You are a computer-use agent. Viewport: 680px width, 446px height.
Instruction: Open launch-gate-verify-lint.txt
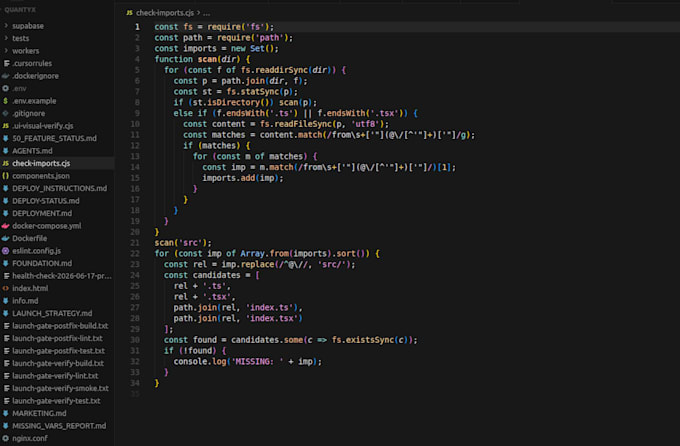point(55,376)
